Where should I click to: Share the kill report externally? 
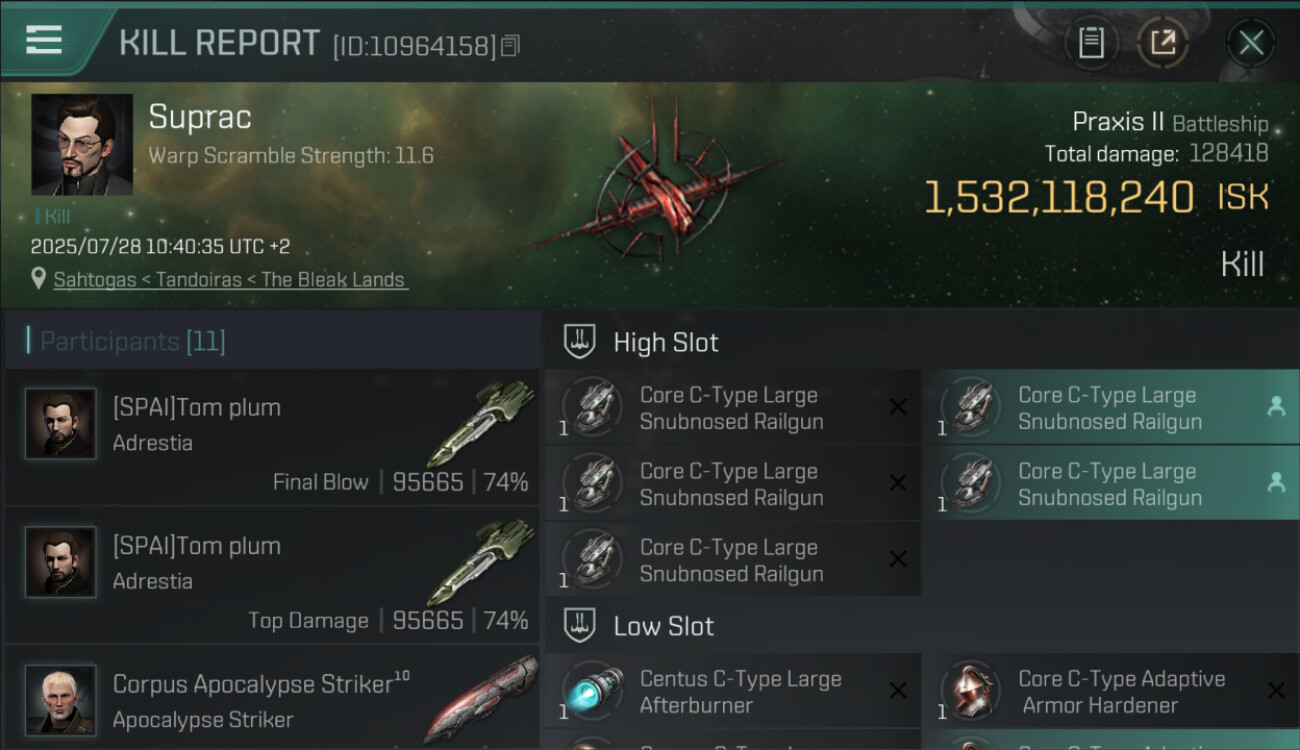[x=1163, y=42]
